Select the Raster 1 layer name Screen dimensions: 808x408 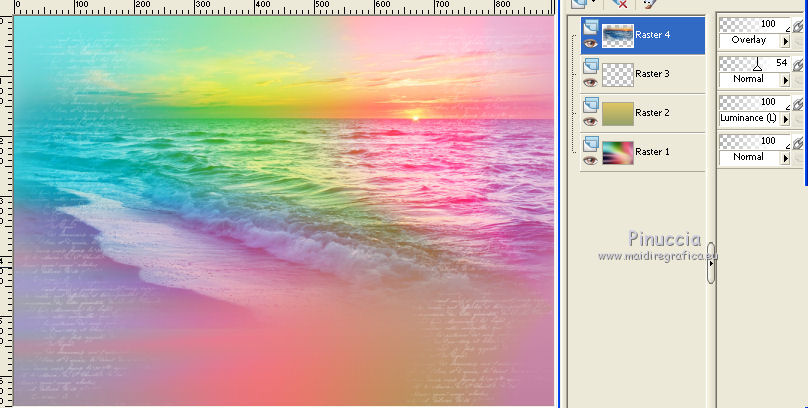pyautogui.click(x=652, y=152)
